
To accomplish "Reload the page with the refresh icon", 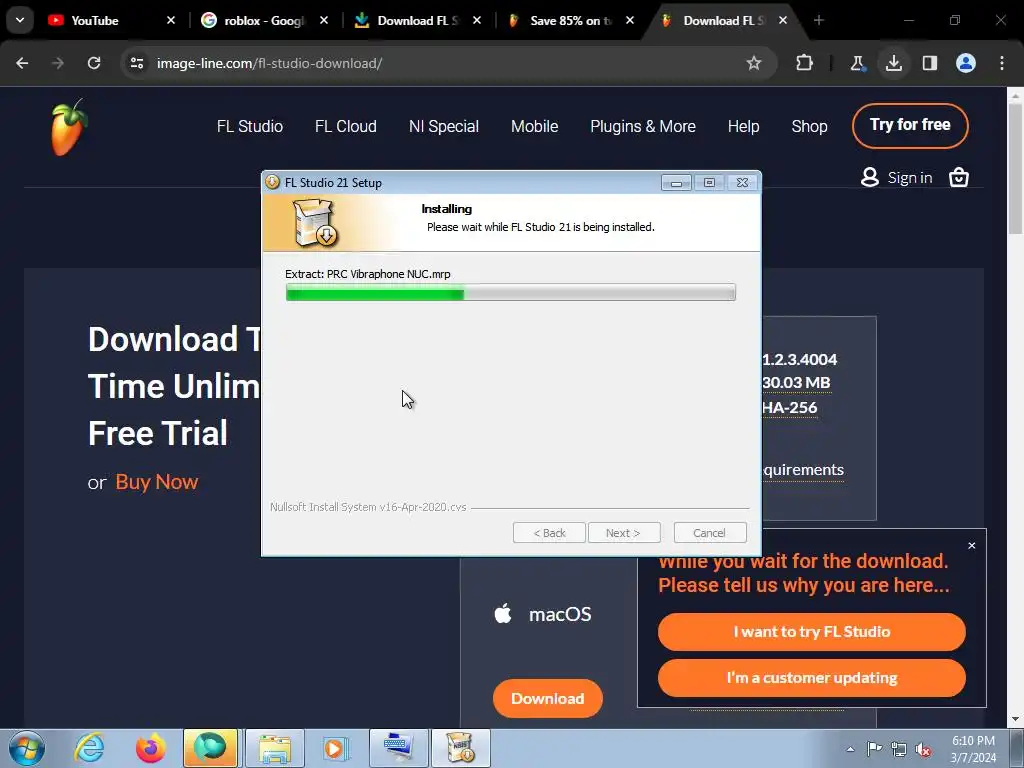I will 94,63.
